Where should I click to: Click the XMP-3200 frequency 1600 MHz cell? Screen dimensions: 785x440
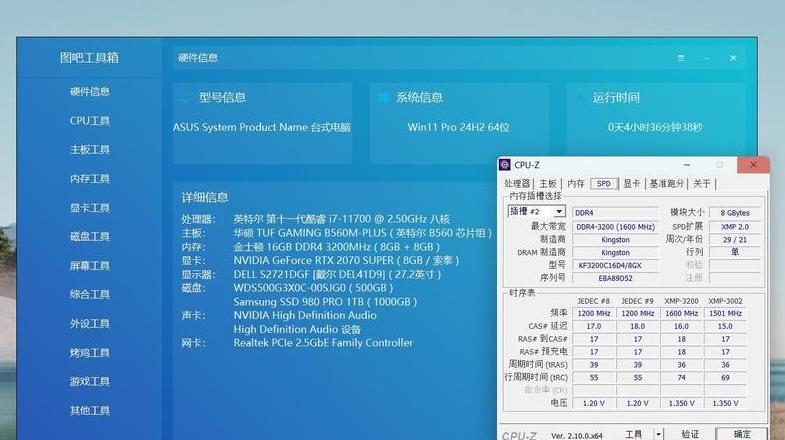(681, 313)
